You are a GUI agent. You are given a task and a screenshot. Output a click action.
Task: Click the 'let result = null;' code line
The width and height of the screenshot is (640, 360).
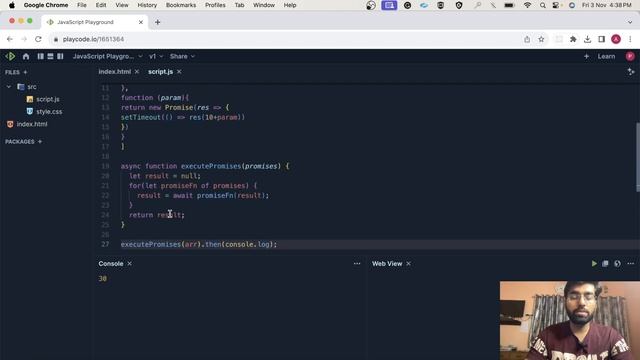(x=165, y=176)
